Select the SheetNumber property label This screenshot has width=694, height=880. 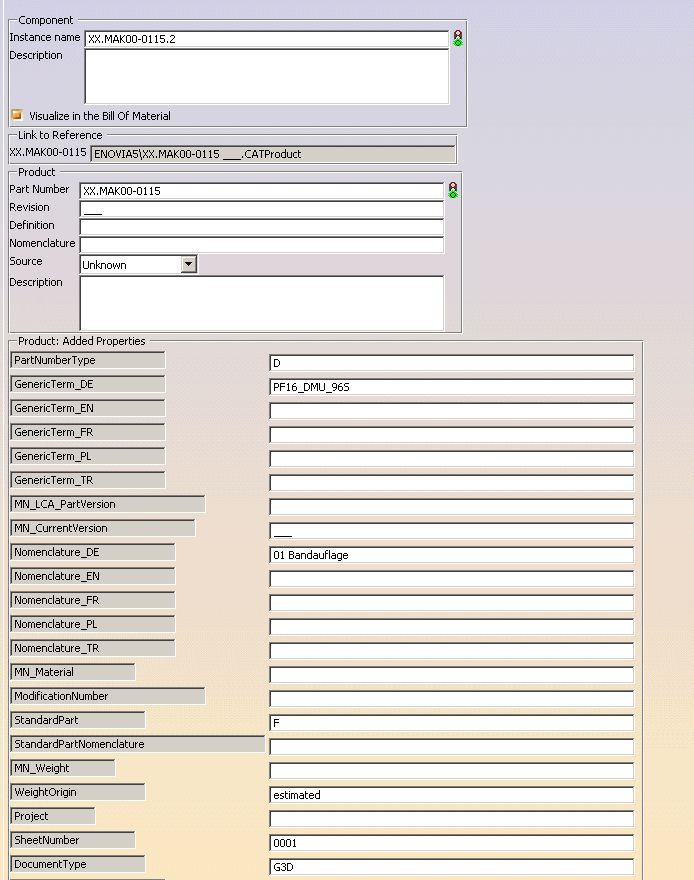coord(73,840)
